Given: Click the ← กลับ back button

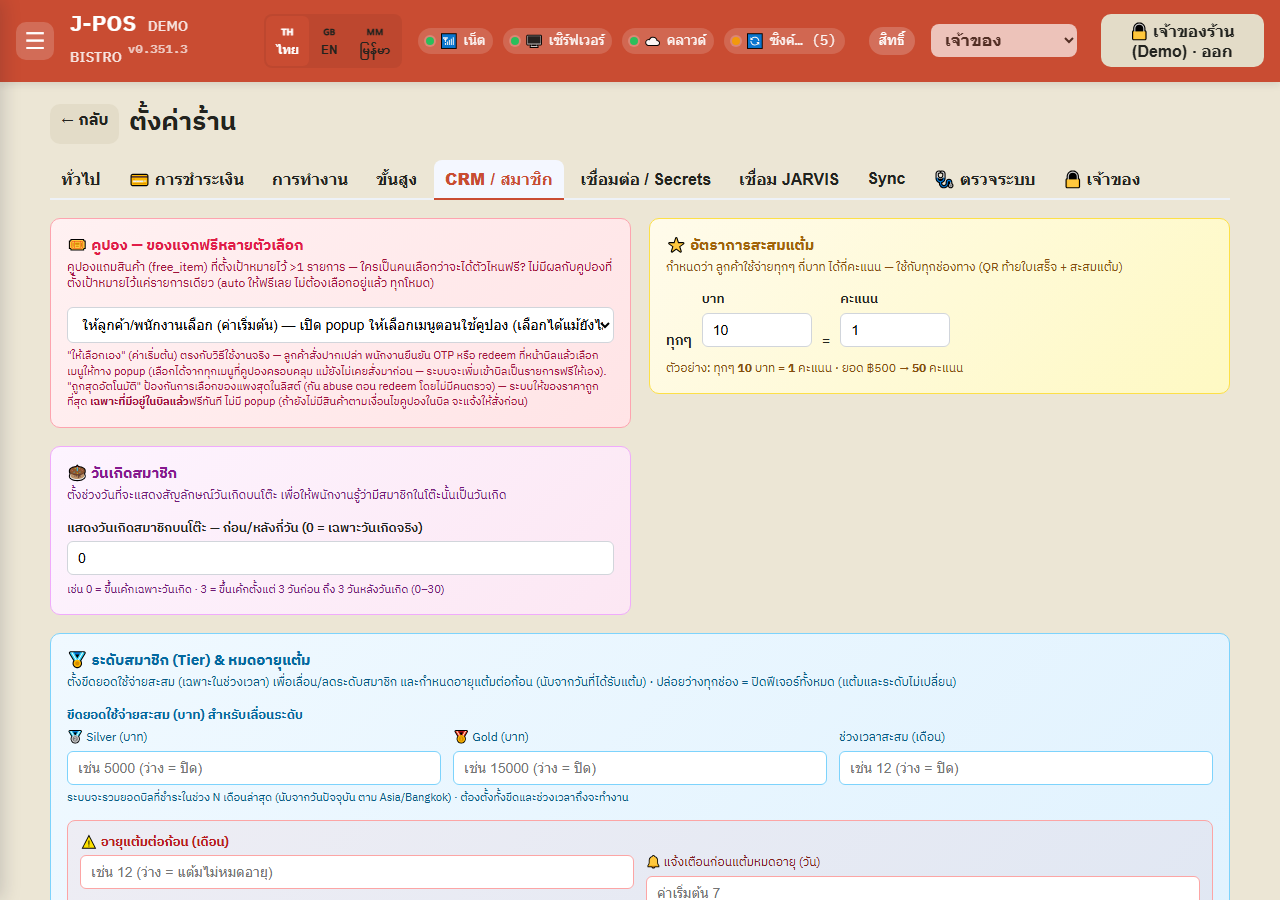Looking at the screenshot, I should click(84, 121).
